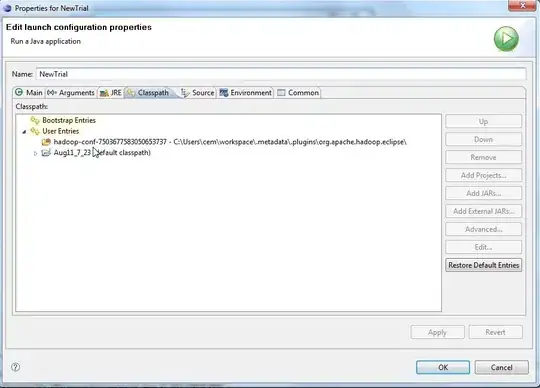Viewport: 540px width, 388px height.
Task: Open help via question mark icon
Action: point(15,367)
